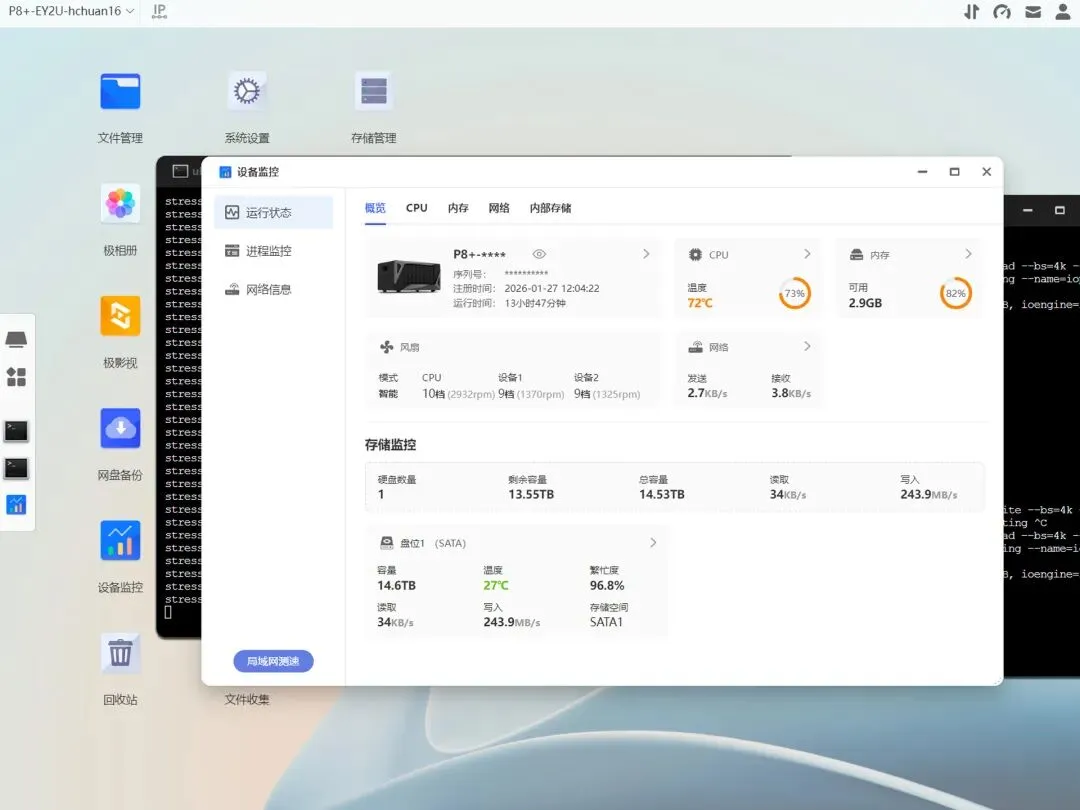Open the 系统设置 gear icon
This screenshot has width=1080, height=810.
247,92
